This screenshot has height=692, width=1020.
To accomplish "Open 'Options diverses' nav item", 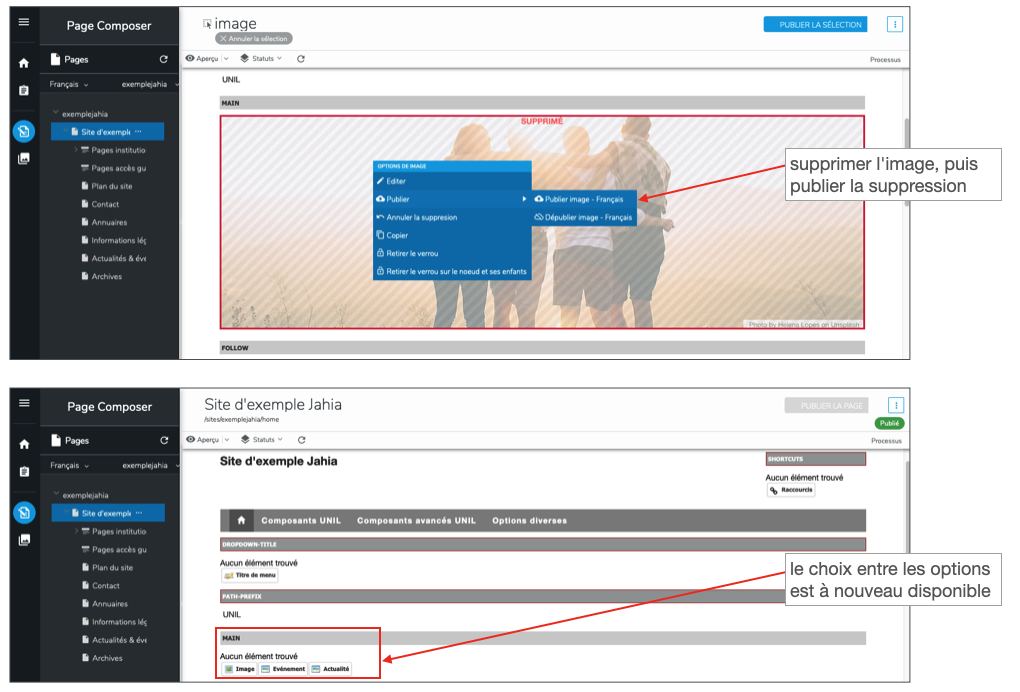I will [x=529, y=521].
